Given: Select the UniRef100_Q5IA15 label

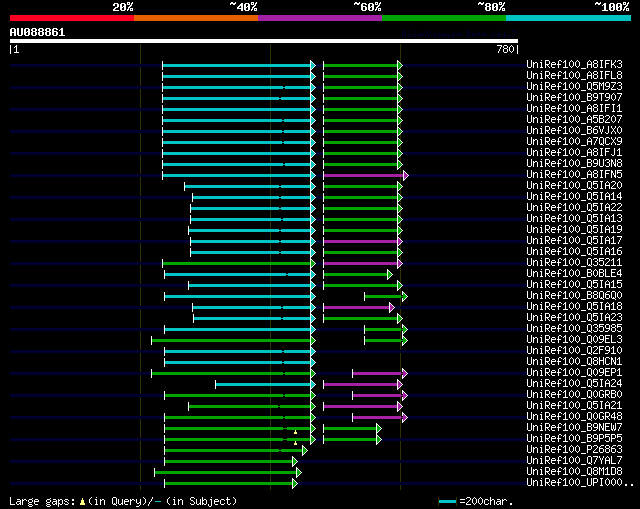Looking at the screenshot, I should [x=574, y=285].
